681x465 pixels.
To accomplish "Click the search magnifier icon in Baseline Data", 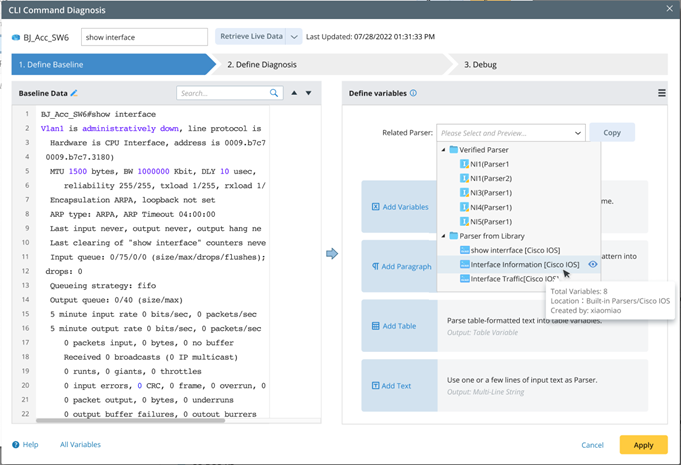I will click(x=274, y=93).
